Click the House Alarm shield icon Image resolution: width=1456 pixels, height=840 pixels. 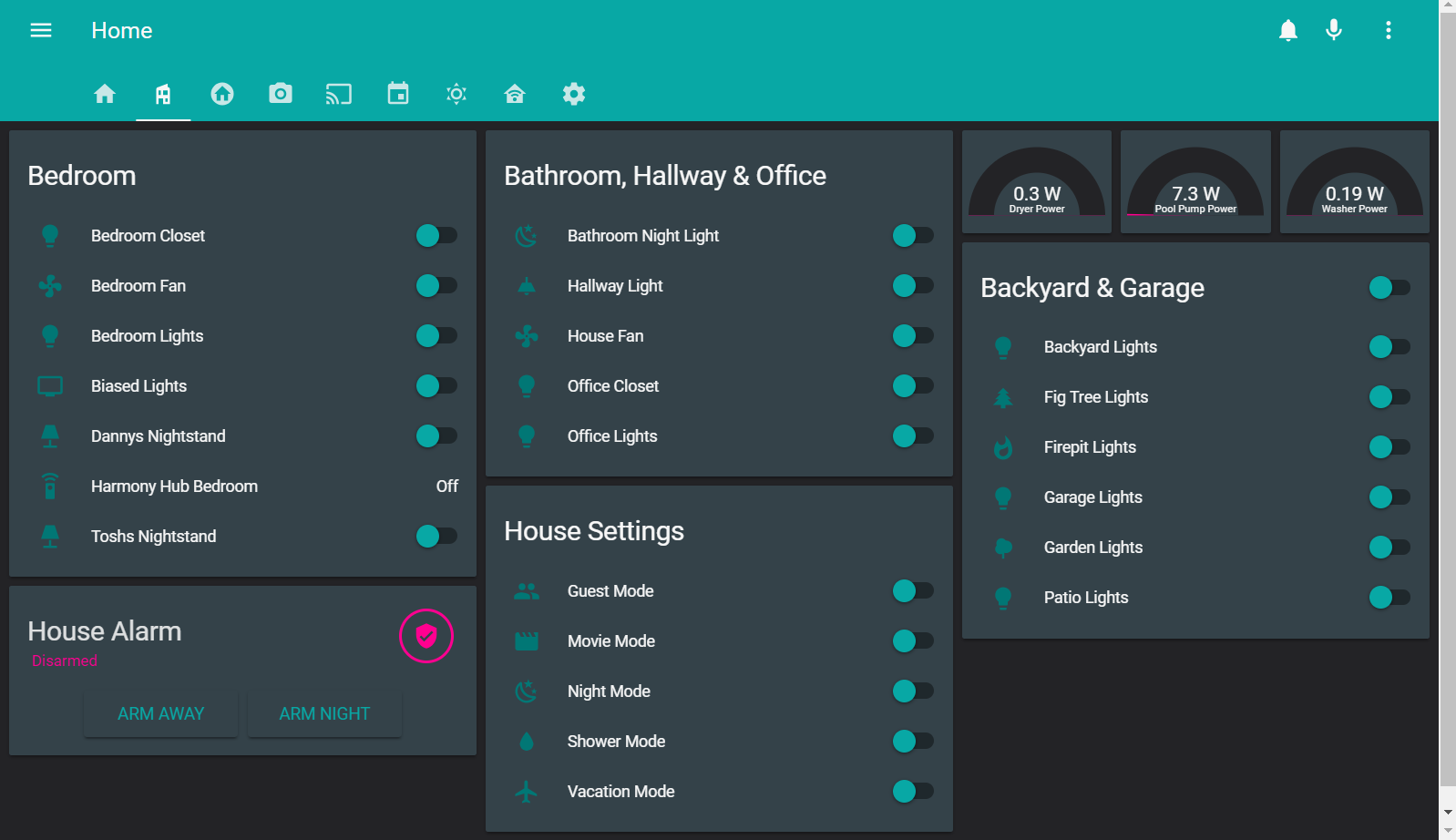coord(426,636)
